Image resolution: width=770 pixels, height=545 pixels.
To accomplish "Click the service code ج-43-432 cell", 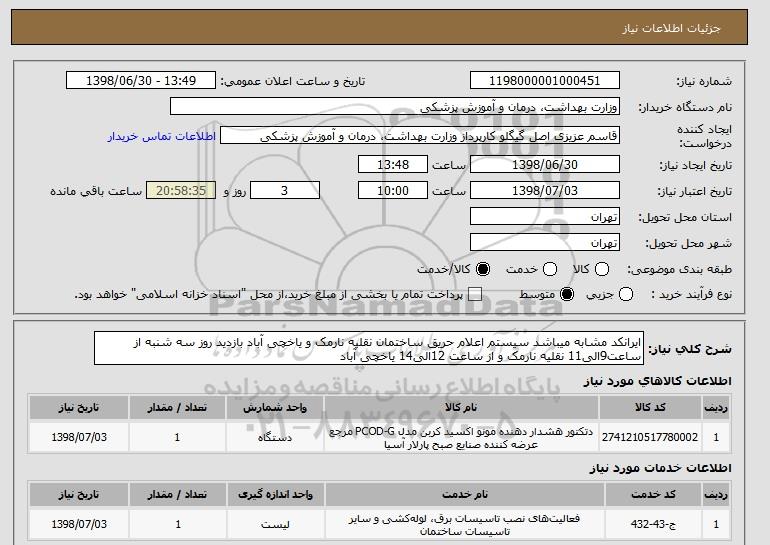I will point(653,525).
